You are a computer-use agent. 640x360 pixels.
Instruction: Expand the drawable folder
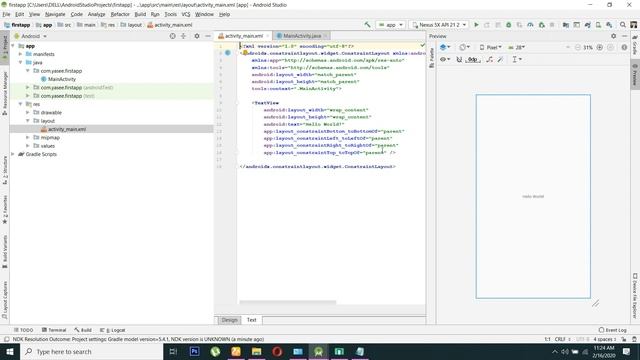click(x=28, y=112)
